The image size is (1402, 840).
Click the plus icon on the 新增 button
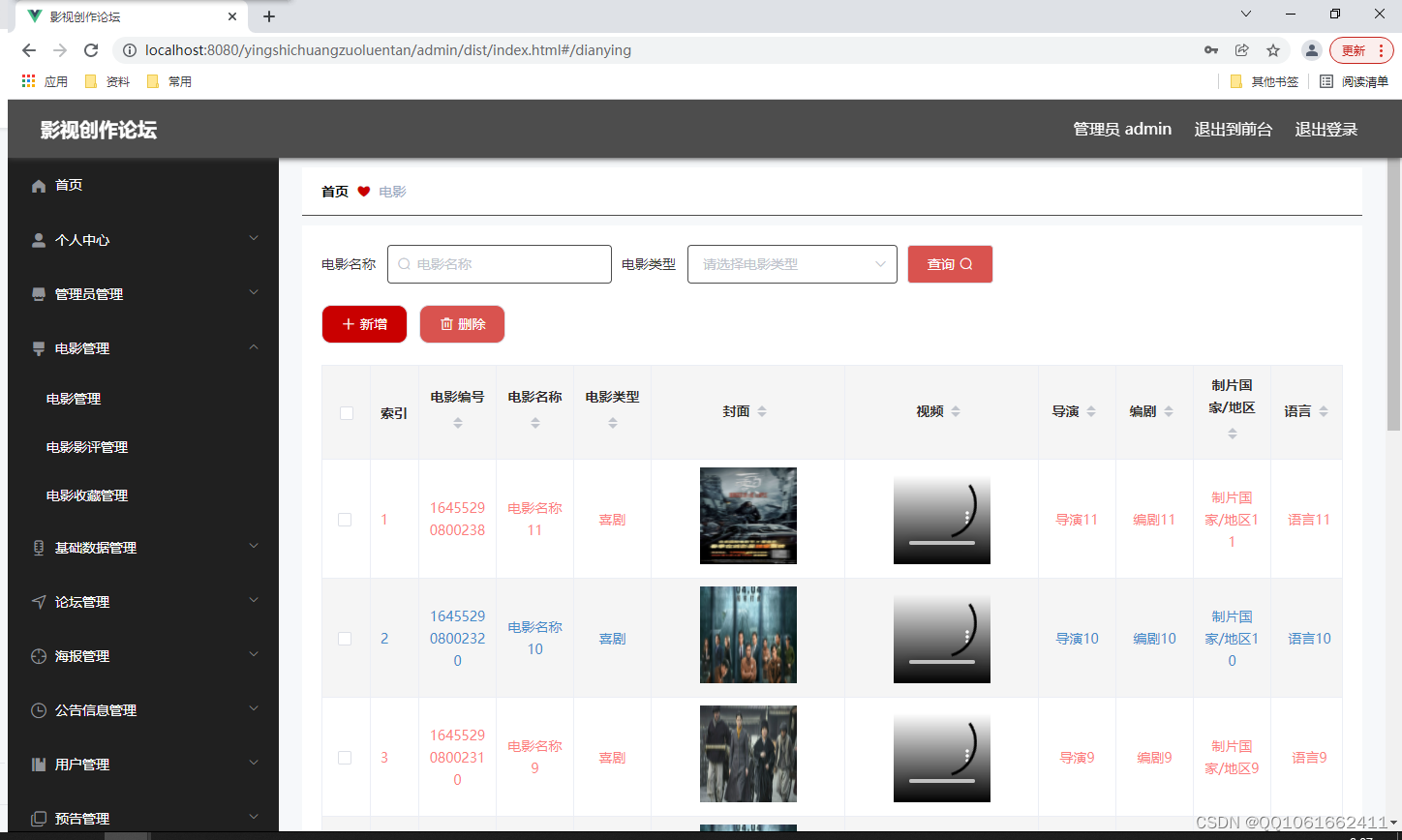coord(350,324)
